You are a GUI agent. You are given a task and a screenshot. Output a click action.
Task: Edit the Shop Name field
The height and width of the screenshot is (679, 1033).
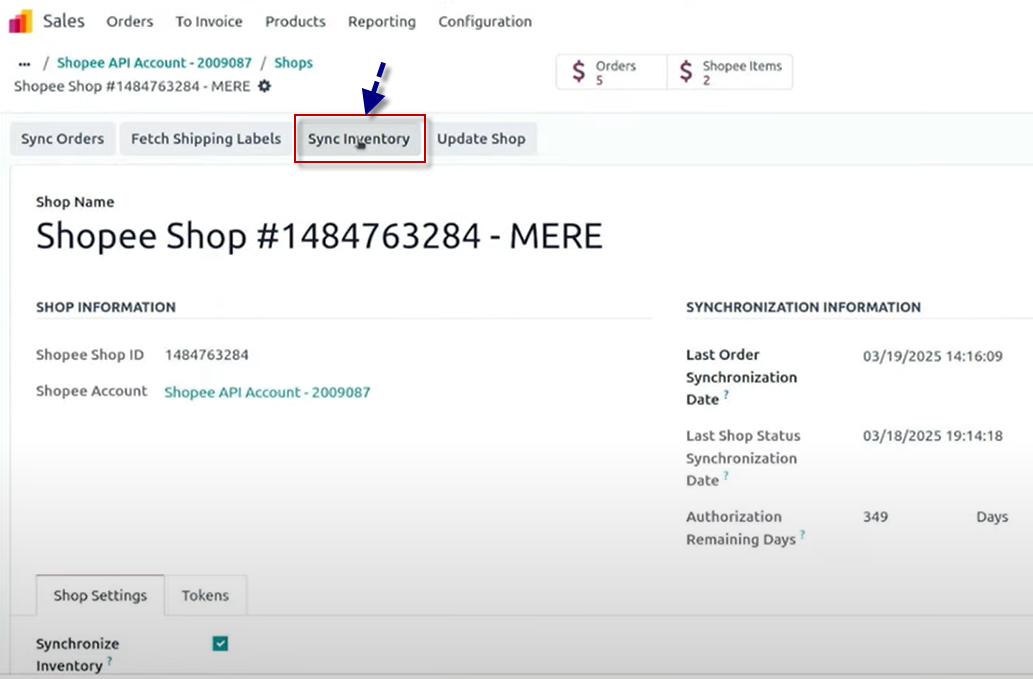click(x=320, y=236)
